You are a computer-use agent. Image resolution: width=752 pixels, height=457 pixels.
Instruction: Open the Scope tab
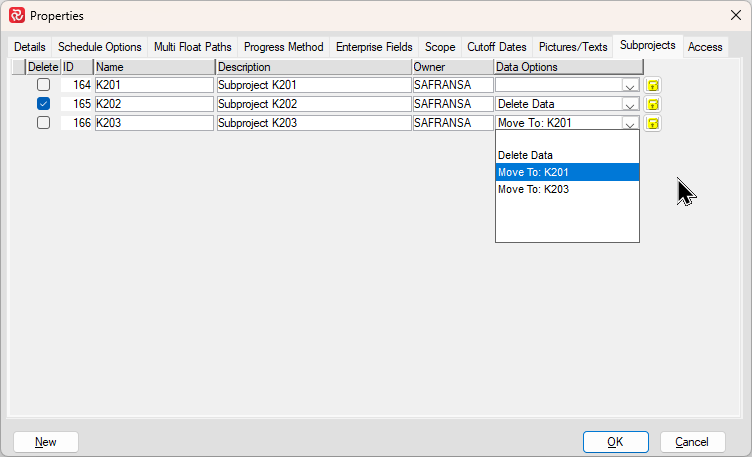[440, 47]
